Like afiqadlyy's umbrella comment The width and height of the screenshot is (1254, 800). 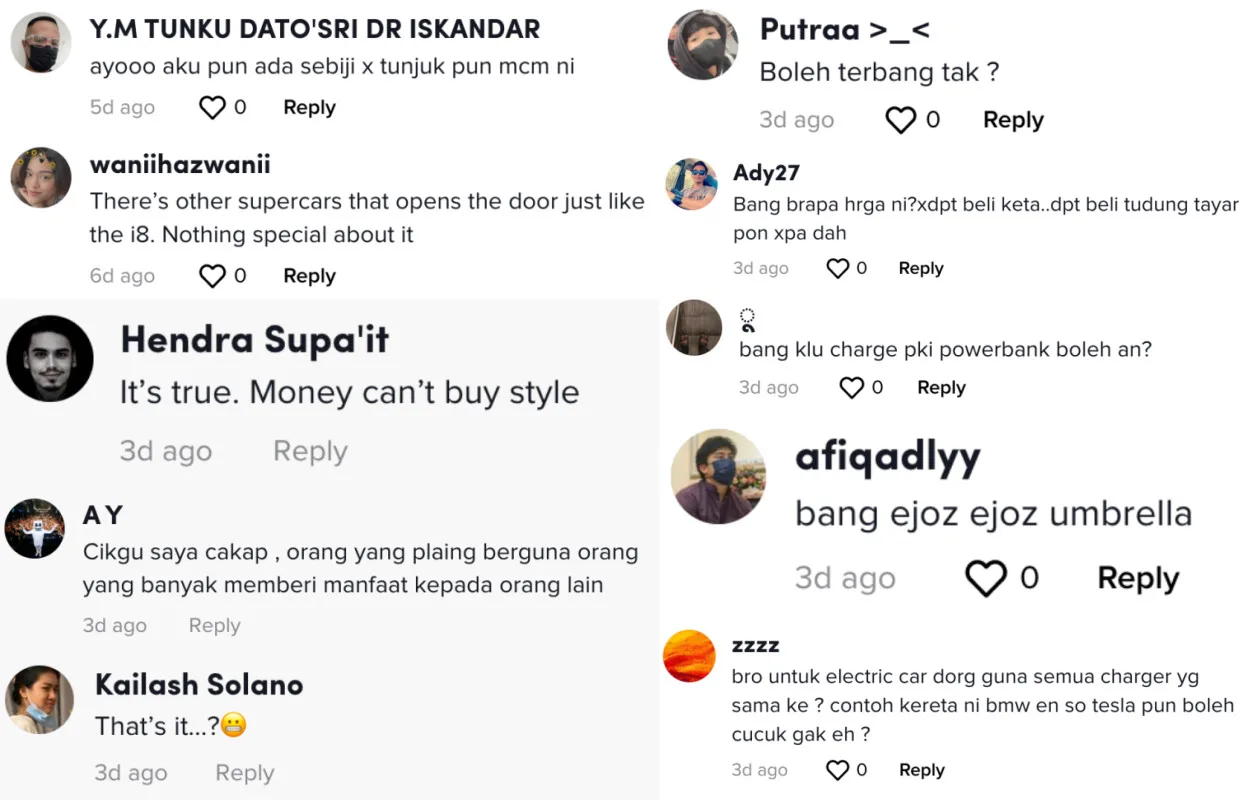pyautogui.click(x=986, y=578)
